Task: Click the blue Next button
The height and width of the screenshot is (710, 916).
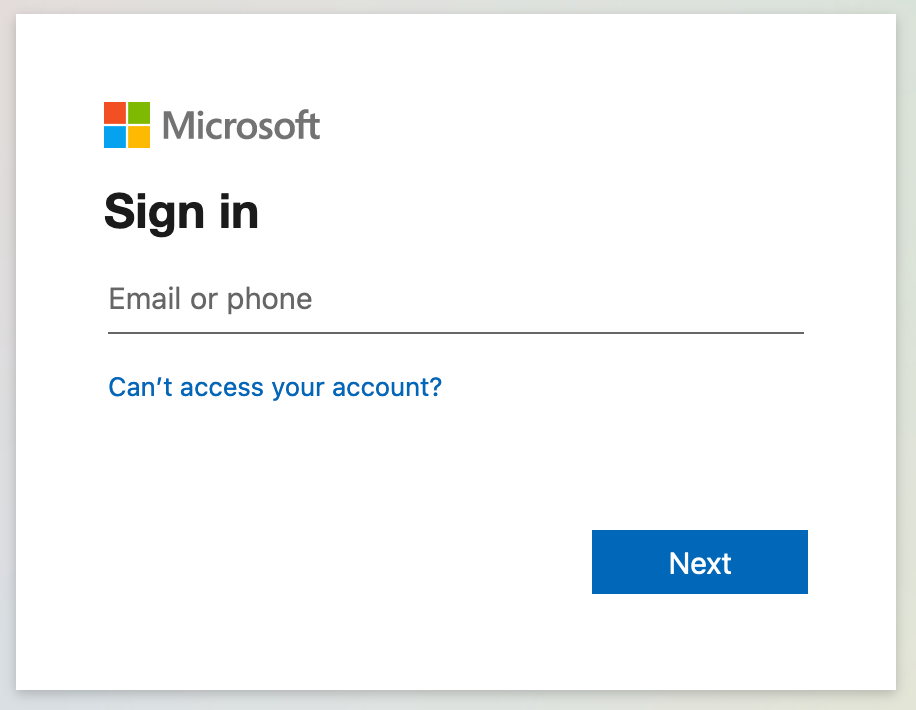Action: (700, 562)
